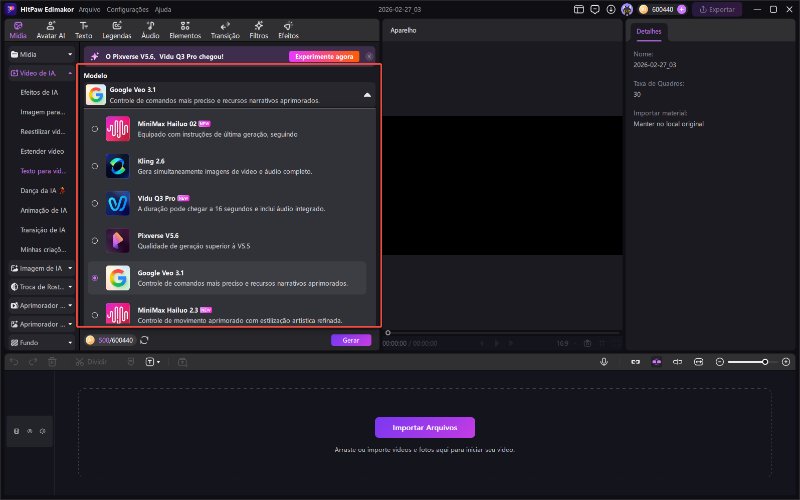The width and height of the screenshot is (800, 500).
Task: Open the feedback message icon in title bar
Action: click(594, 9)
